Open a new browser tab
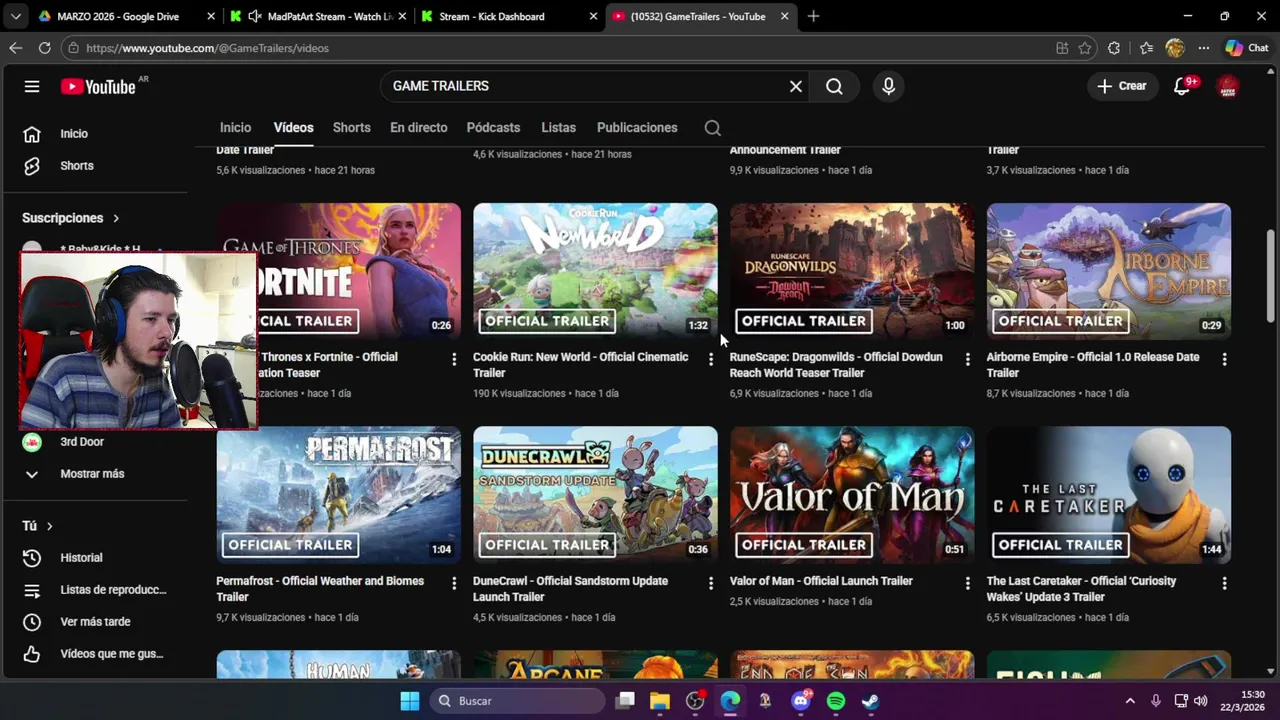Viewport: 1280px width, 720px height. click(813, 16)
